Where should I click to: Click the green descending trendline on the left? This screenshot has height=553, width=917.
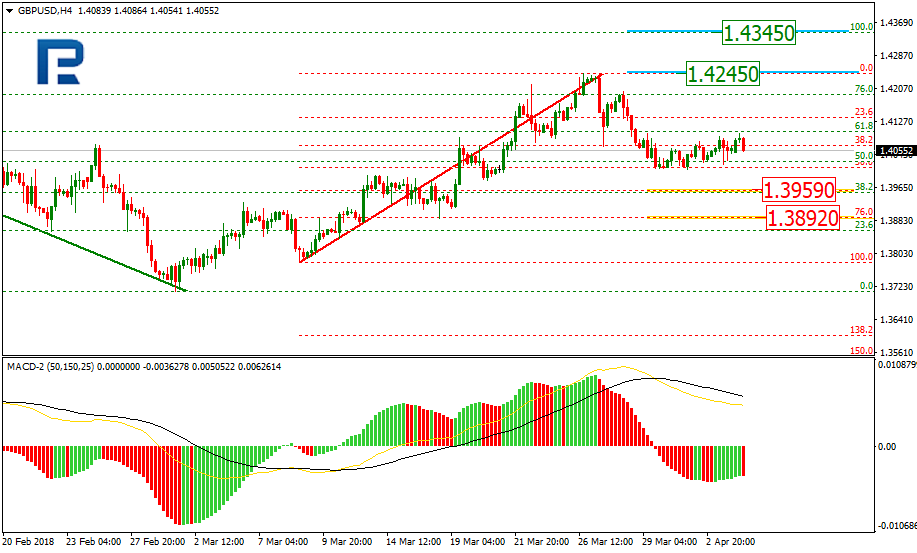tap(90, 250)
